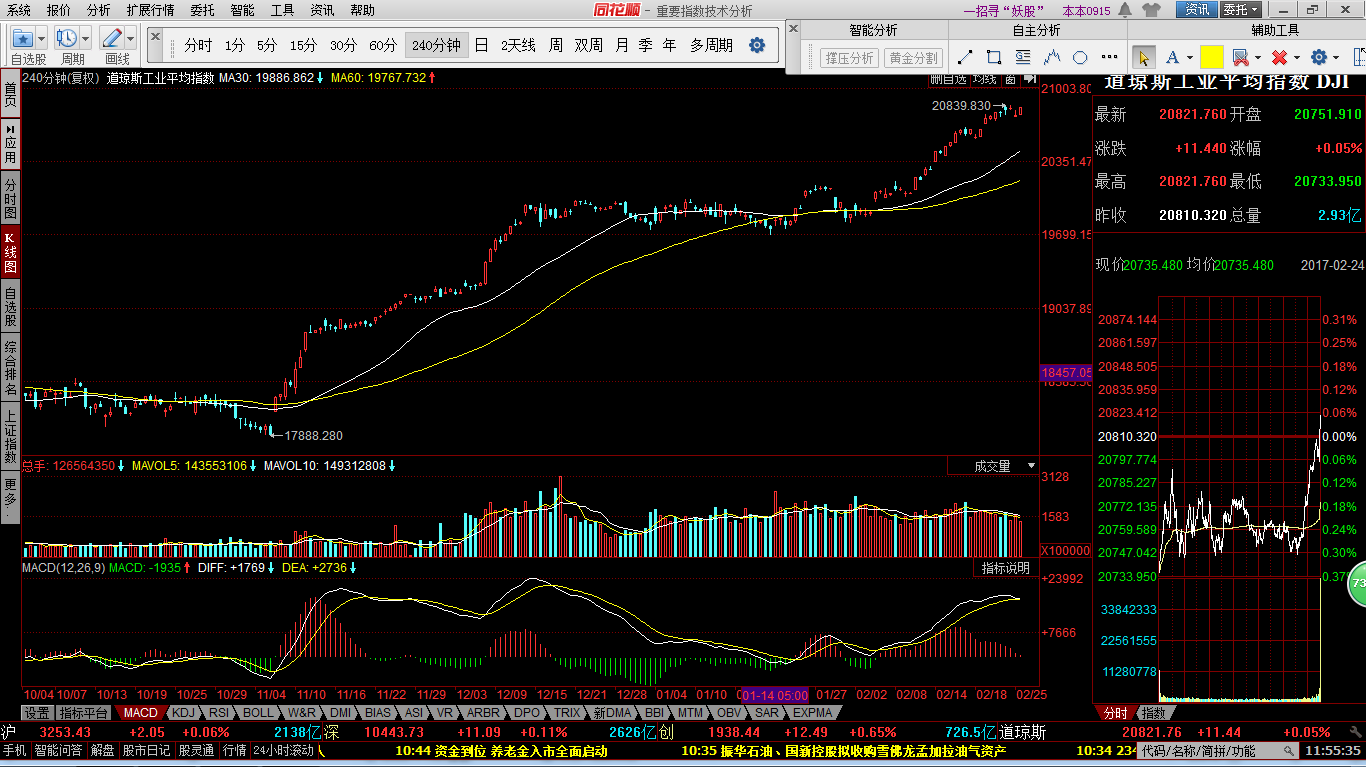The height and width of the screenshot is (767, 1366).
Task: Open the 分析 menu
Action: tap(99, 10)
